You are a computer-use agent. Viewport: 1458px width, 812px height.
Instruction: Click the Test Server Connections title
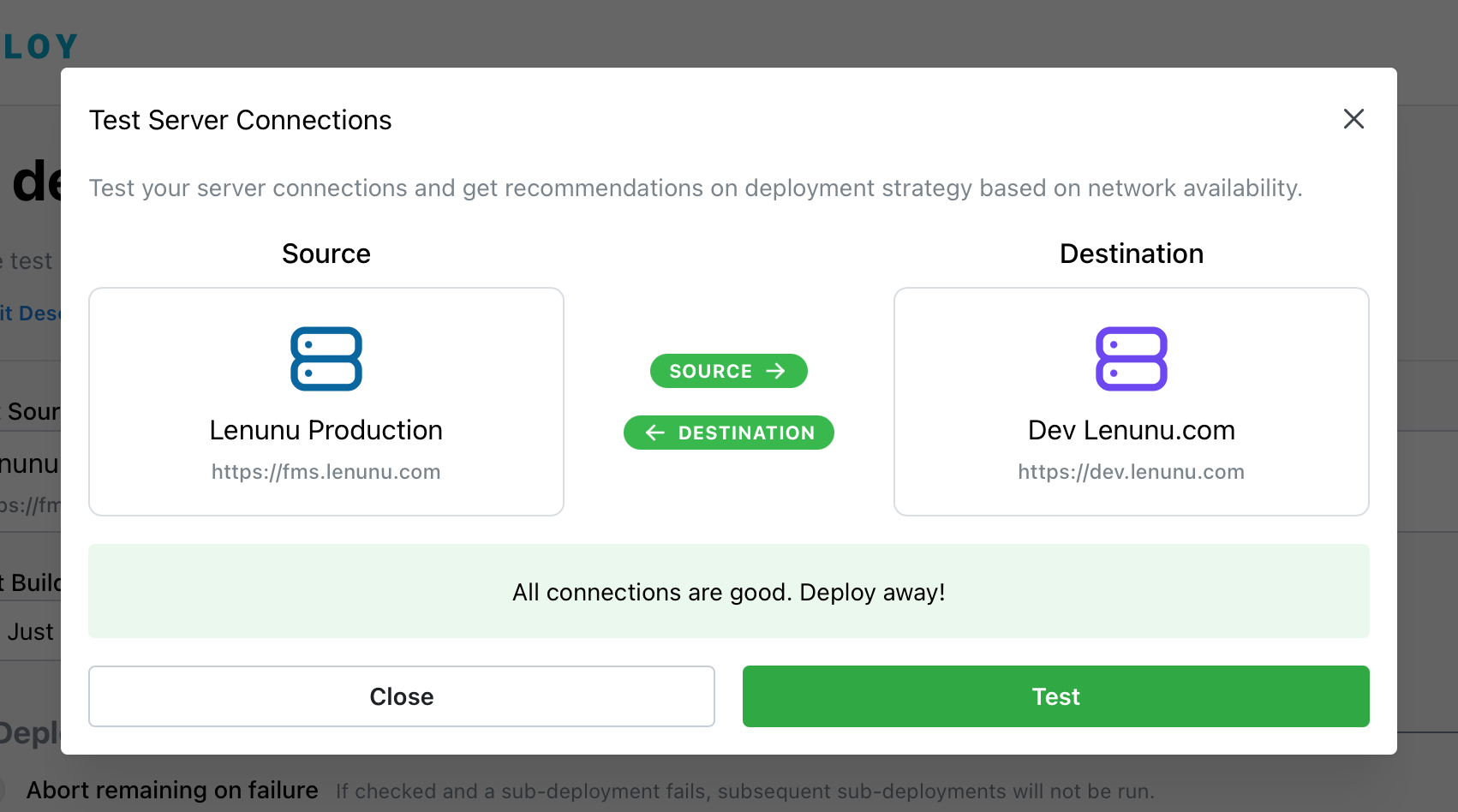tap(241, 120)
